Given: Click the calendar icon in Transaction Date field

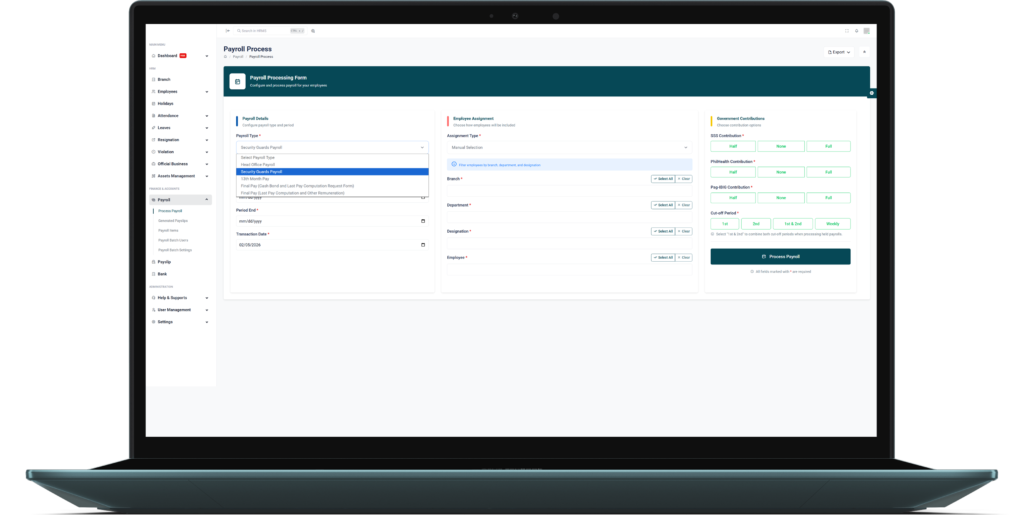Looking at the screenshot, I should [x=423, y=245].
